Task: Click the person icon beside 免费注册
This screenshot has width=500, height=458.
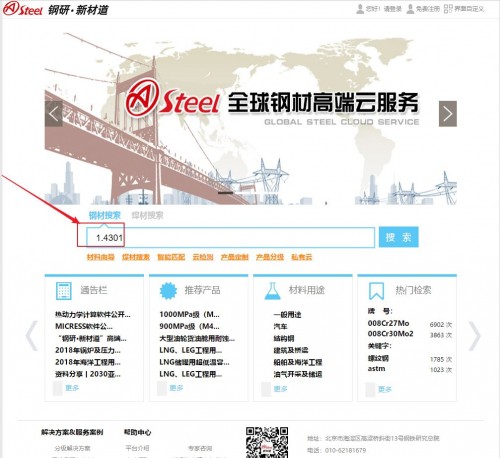Action: (x=410, y=9)
